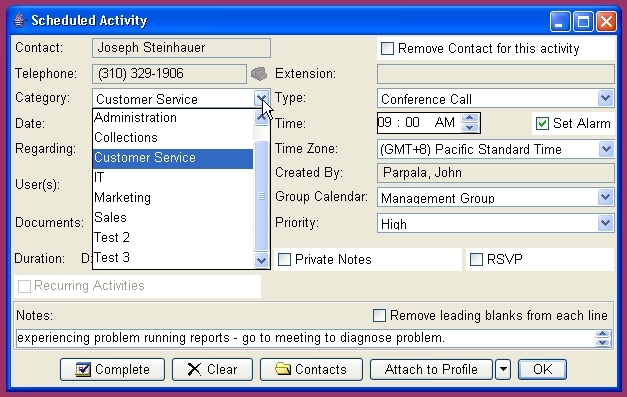The image size is (627, 397).
Task: Pick IT from the category list
Action: 173,178
